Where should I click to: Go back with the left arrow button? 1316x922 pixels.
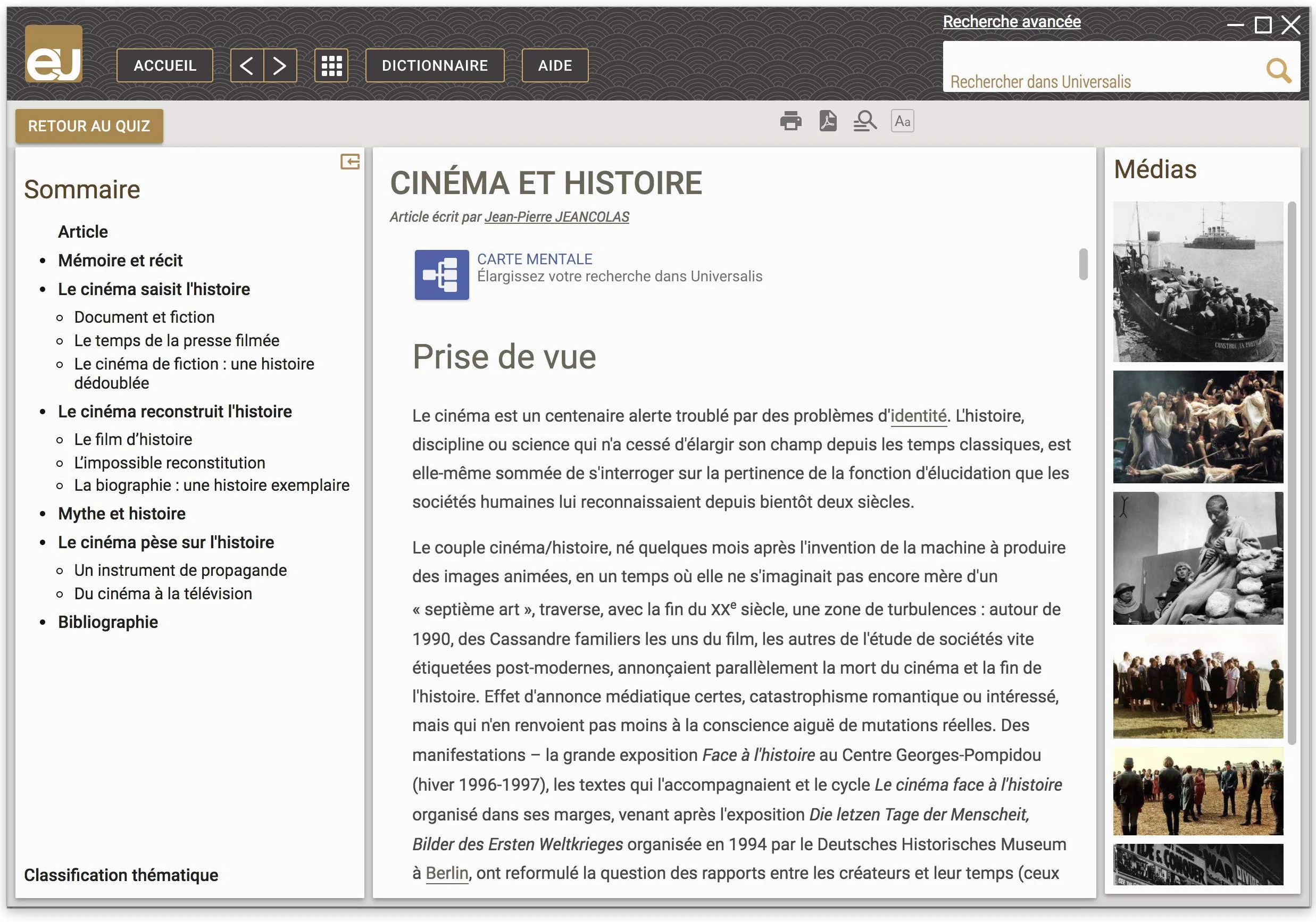(x=247, y=65)
